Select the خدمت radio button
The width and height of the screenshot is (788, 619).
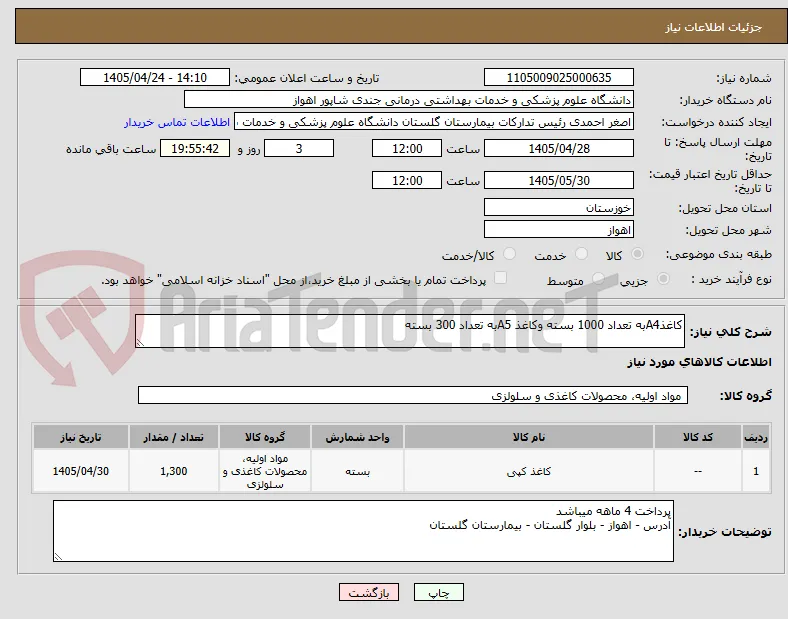point(581,254)
